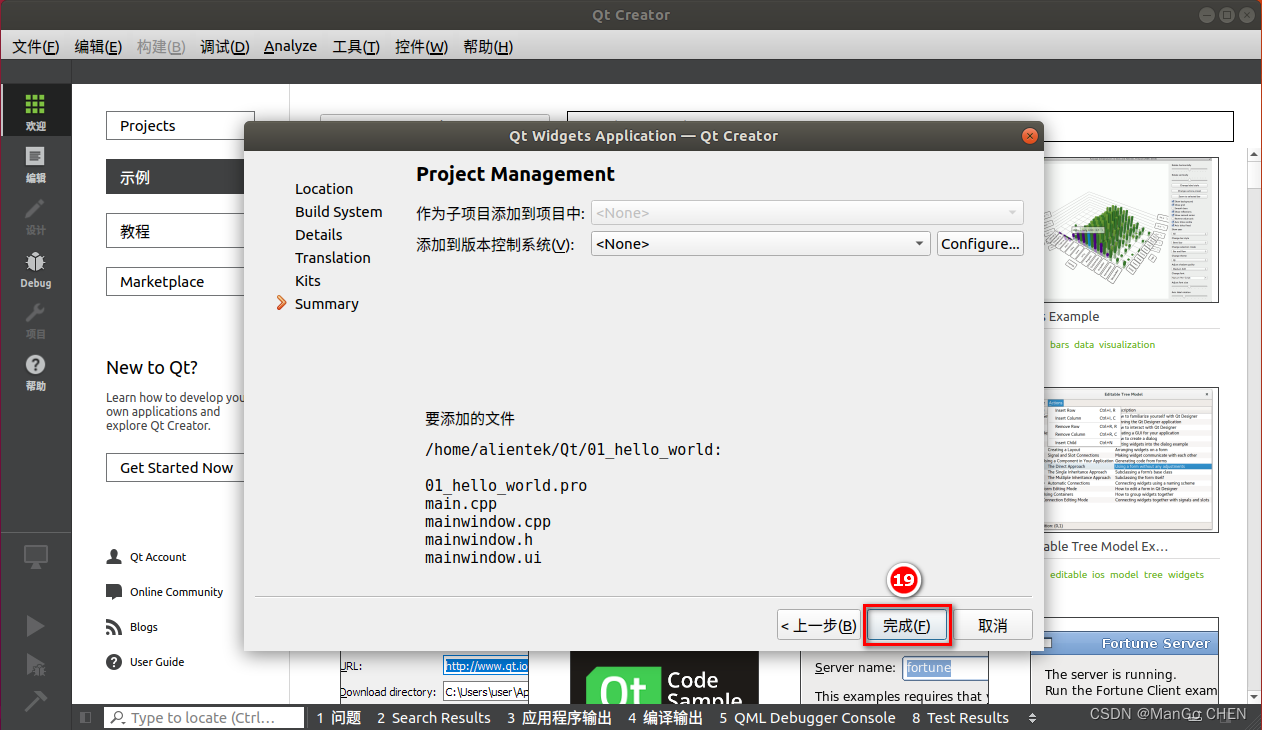Viewport: 1262px width, 730px height.
Task: Click the Type to locate search field
Action: pyautogui.click(x=204, y=717)
